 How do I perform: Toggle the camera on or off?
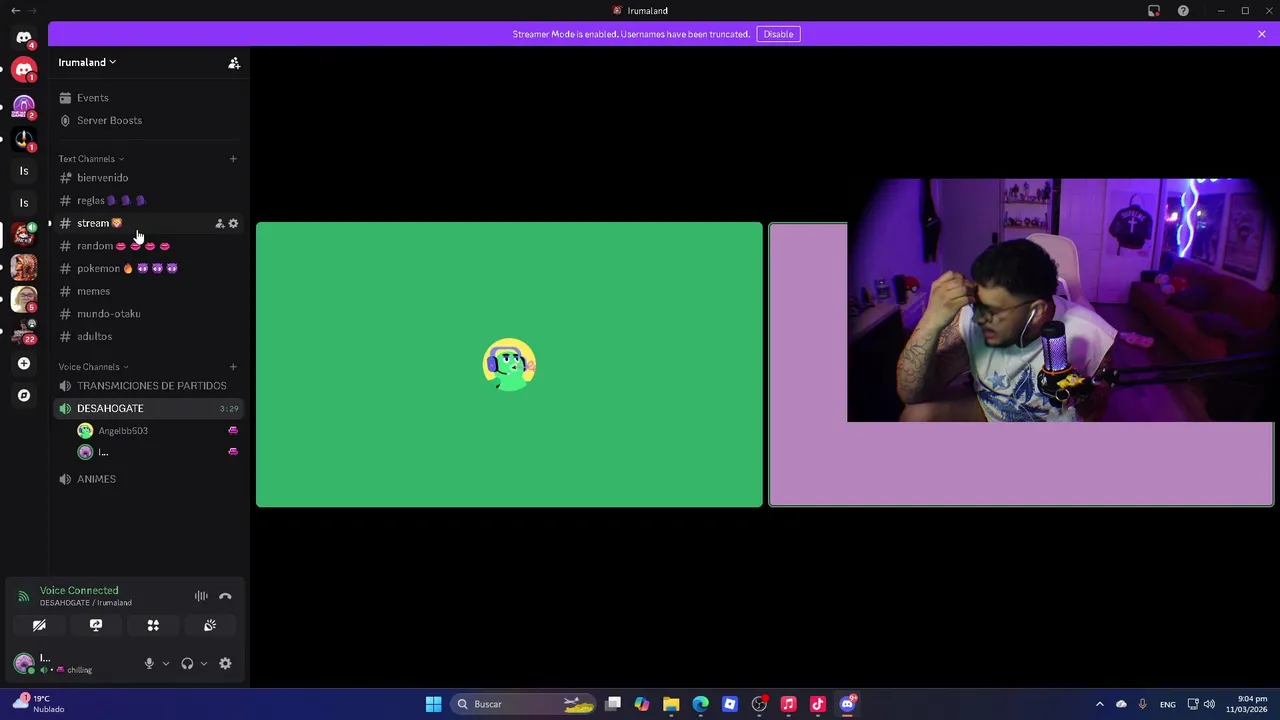pyautogui.click(x=39, y=625)
